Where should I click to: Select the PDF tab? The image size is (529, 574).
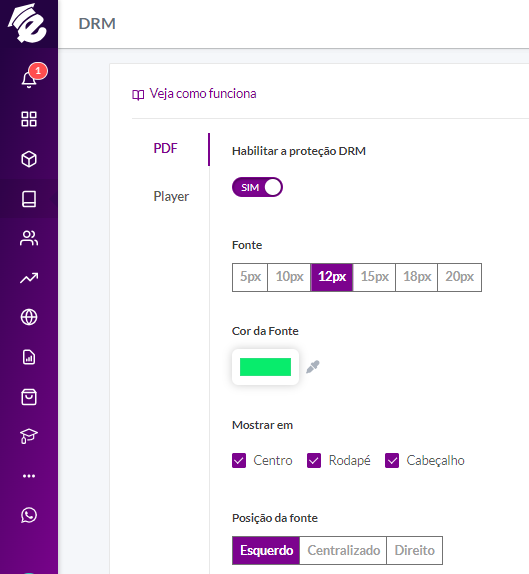(165, 148)
